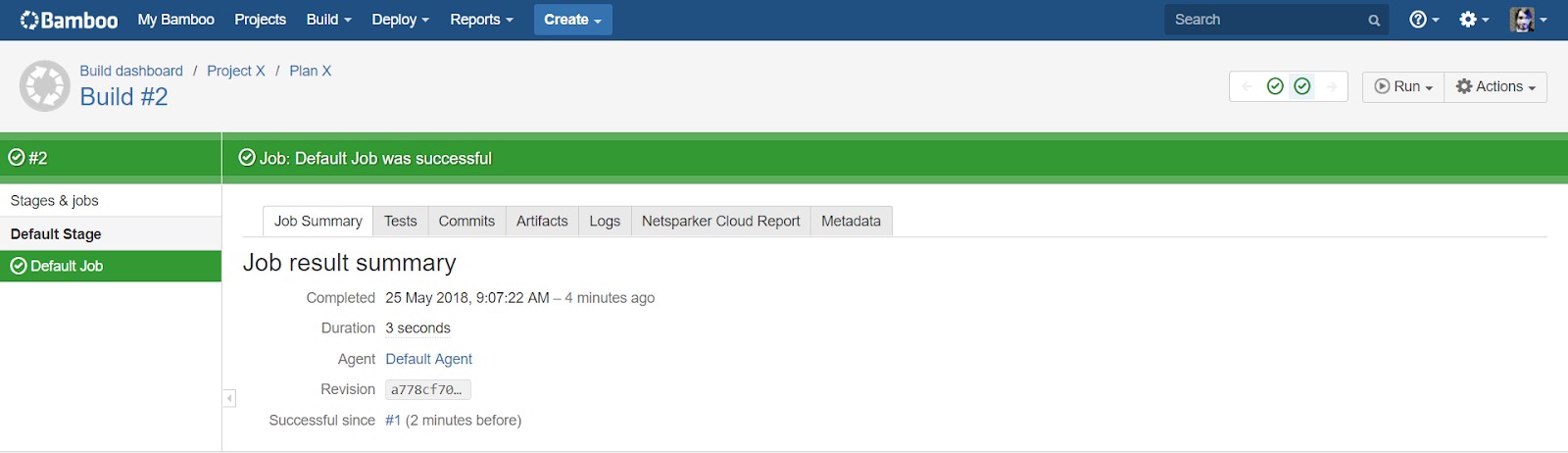Go to previous build arrow
The width and height of the screenshot is (1568, 453).
coord(1247,86)
